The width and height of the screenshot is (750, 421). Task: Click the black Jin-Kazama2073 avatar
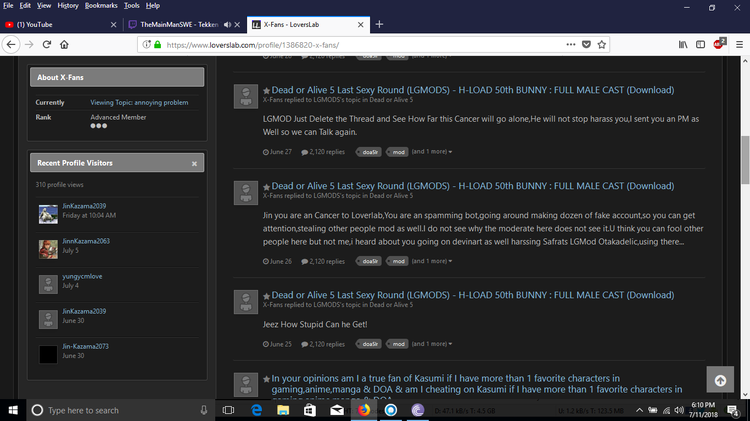48,354
